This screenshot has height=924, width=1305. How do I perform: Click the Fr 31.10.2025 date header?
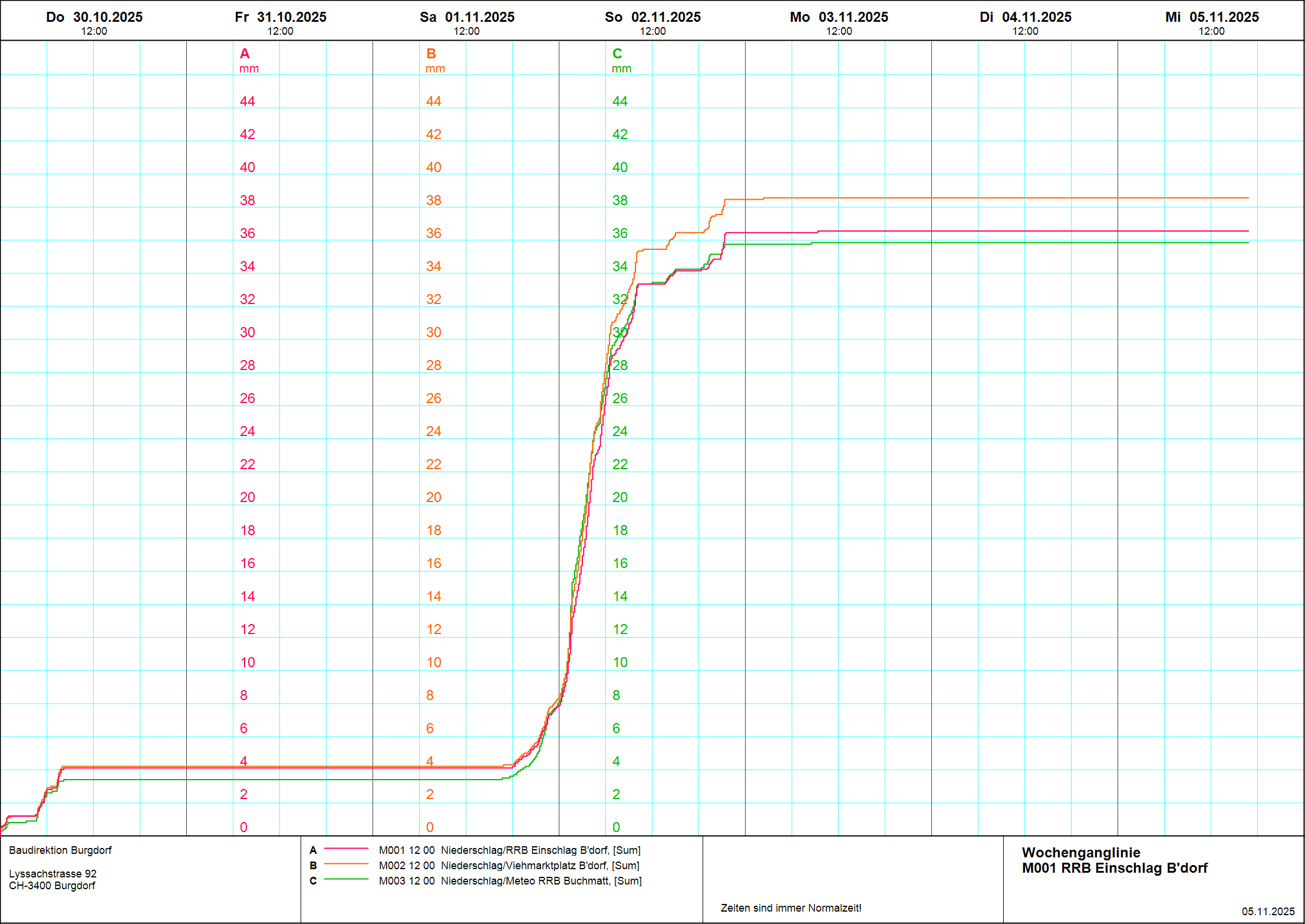(x=281, y=18)
